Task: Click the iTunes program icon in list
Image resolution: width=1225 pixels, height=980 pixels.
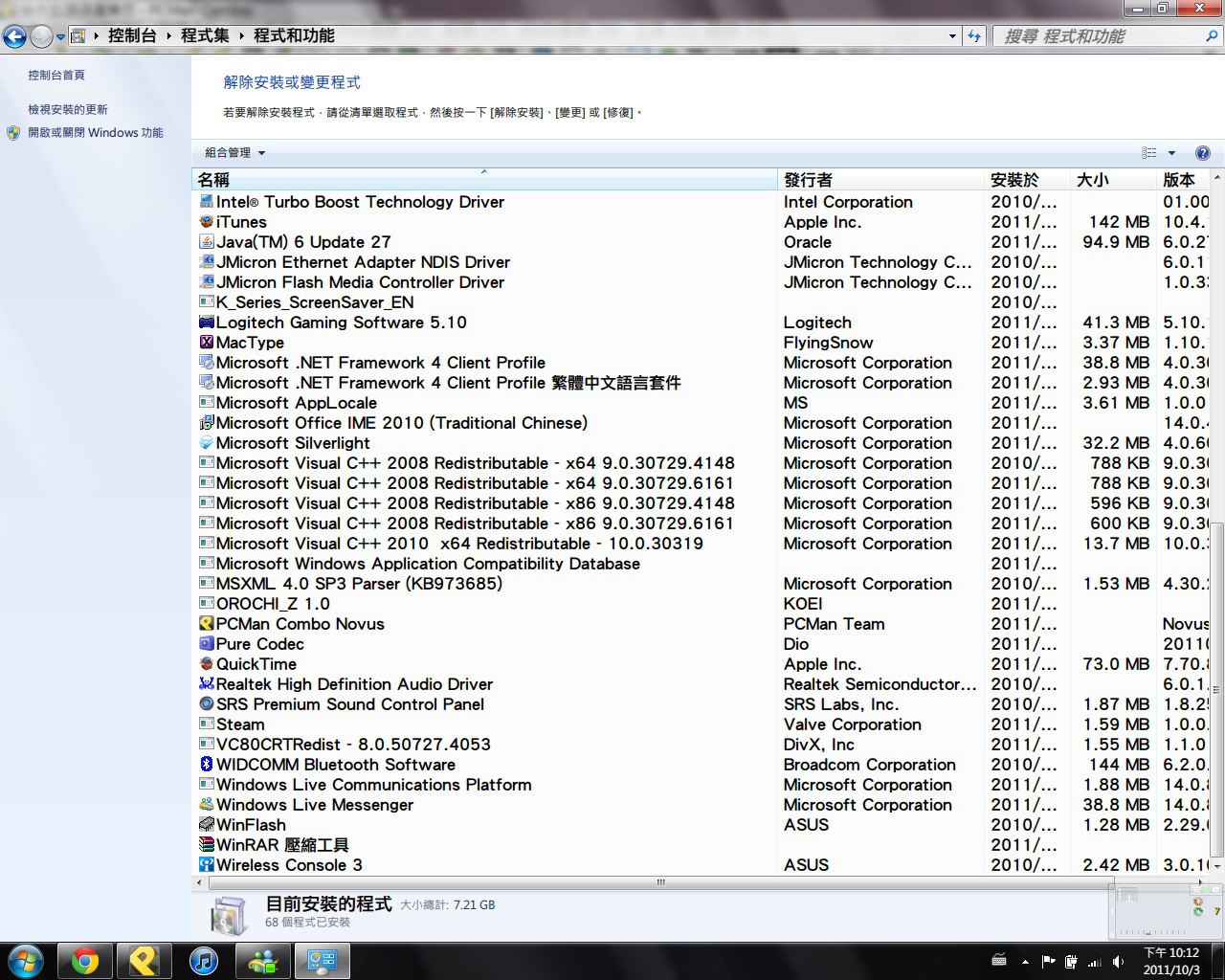Action: click(x=206, y=222)
